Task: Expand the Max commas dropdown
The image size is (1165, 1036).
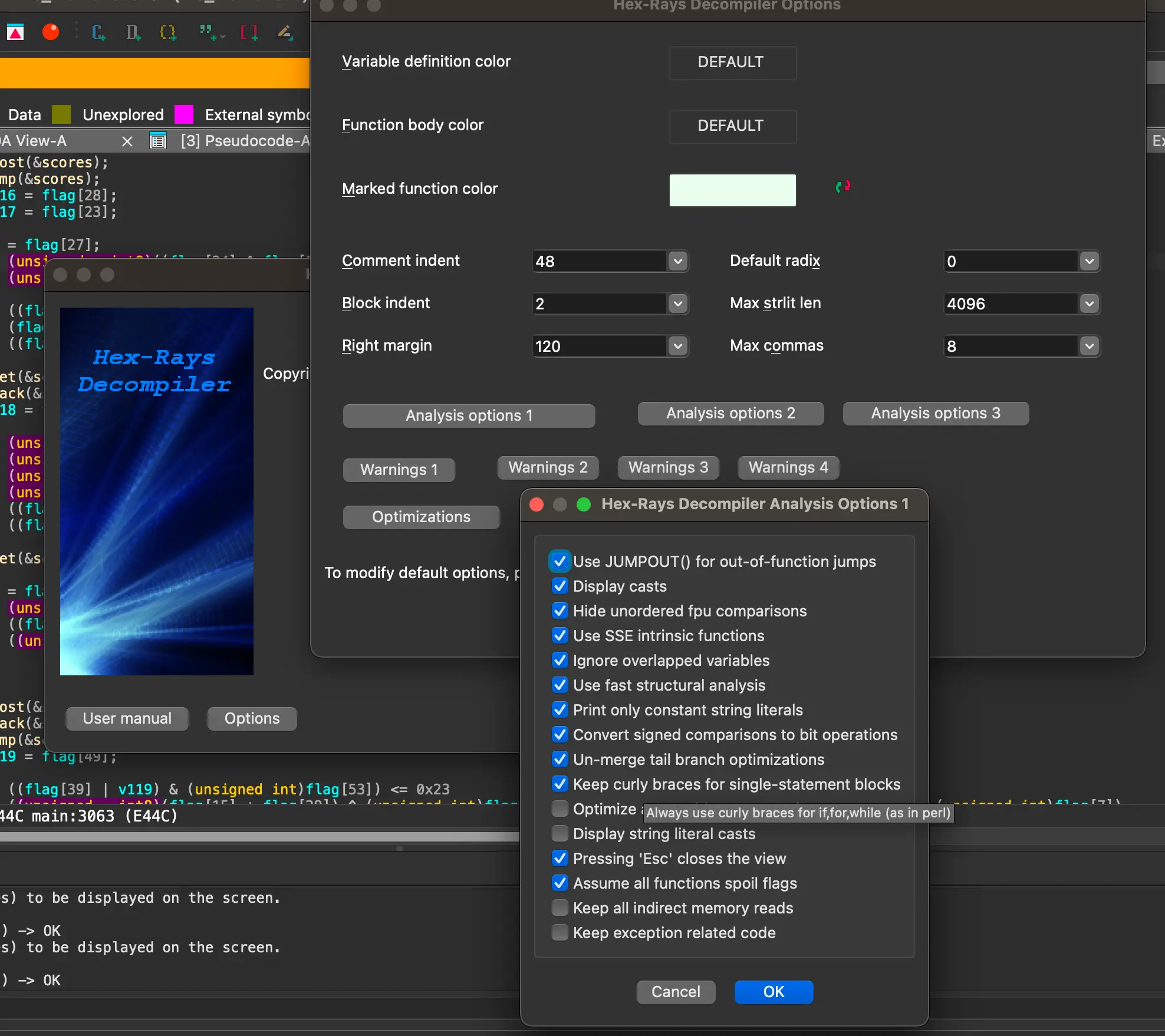Action: [1089, 346]
